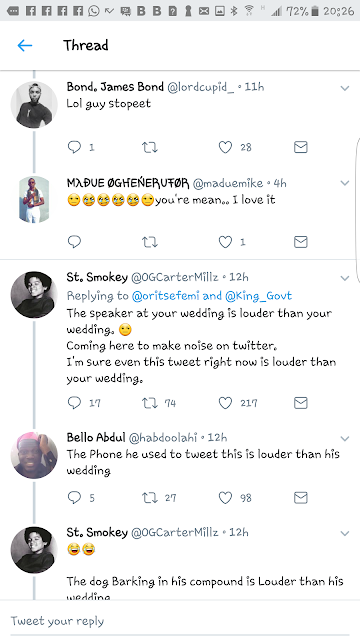Like the tweet by @lordcupid_
Screen dimensions: 360x640
[x=225, y=147]
